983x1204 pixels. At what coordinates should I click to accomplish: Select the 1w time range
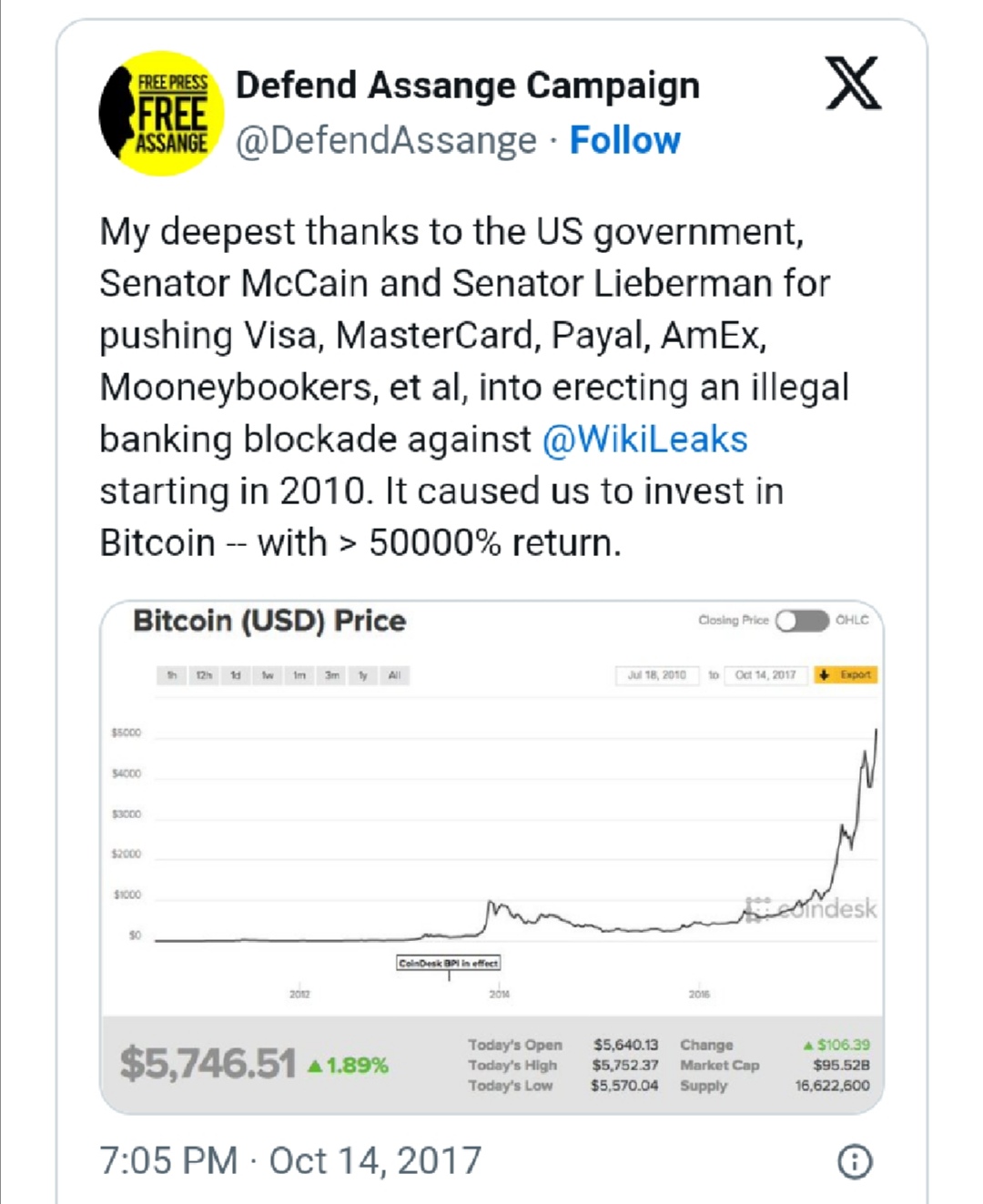coord(268,675)
